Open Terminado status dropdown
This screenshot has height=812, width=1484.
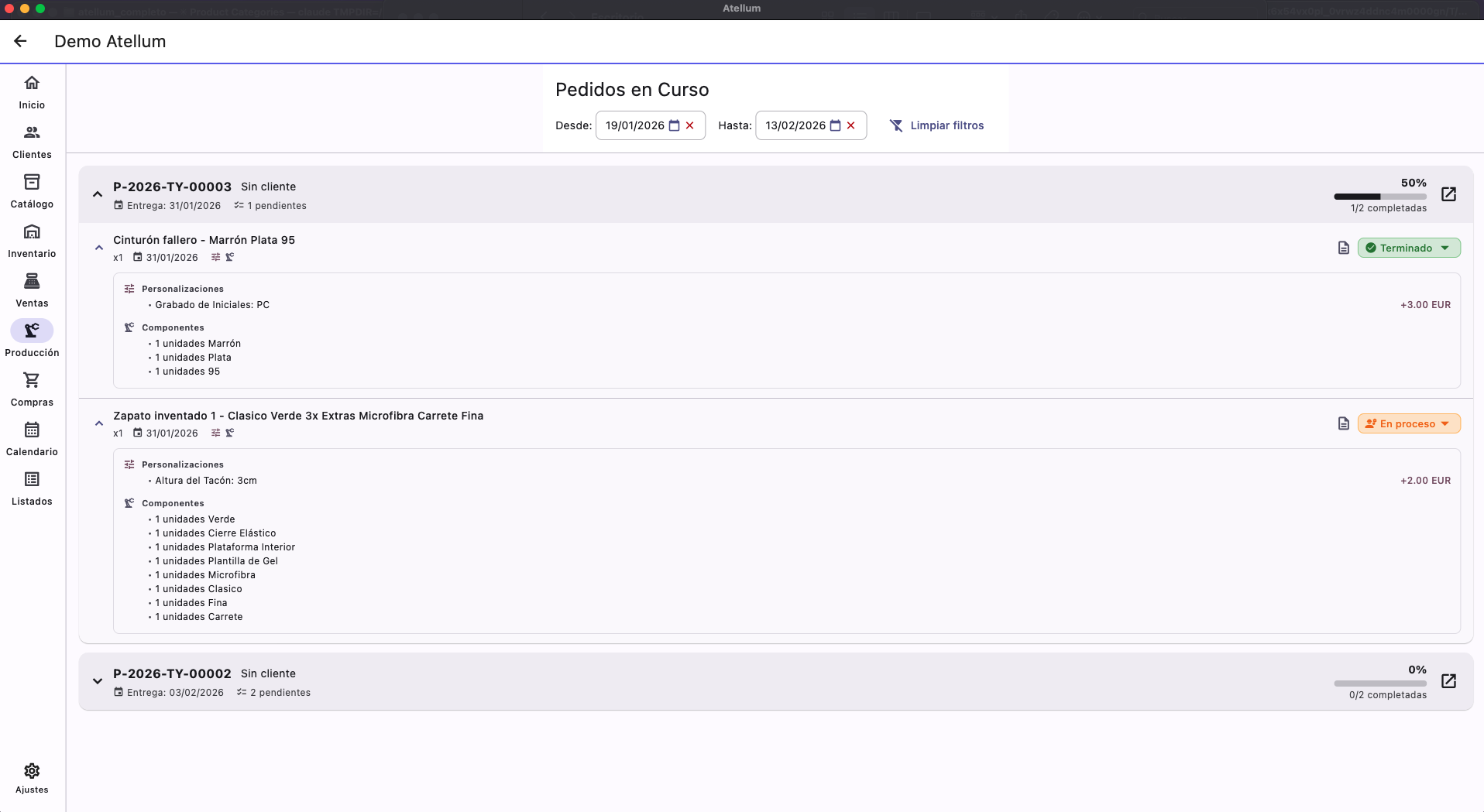coord(1409,248)
